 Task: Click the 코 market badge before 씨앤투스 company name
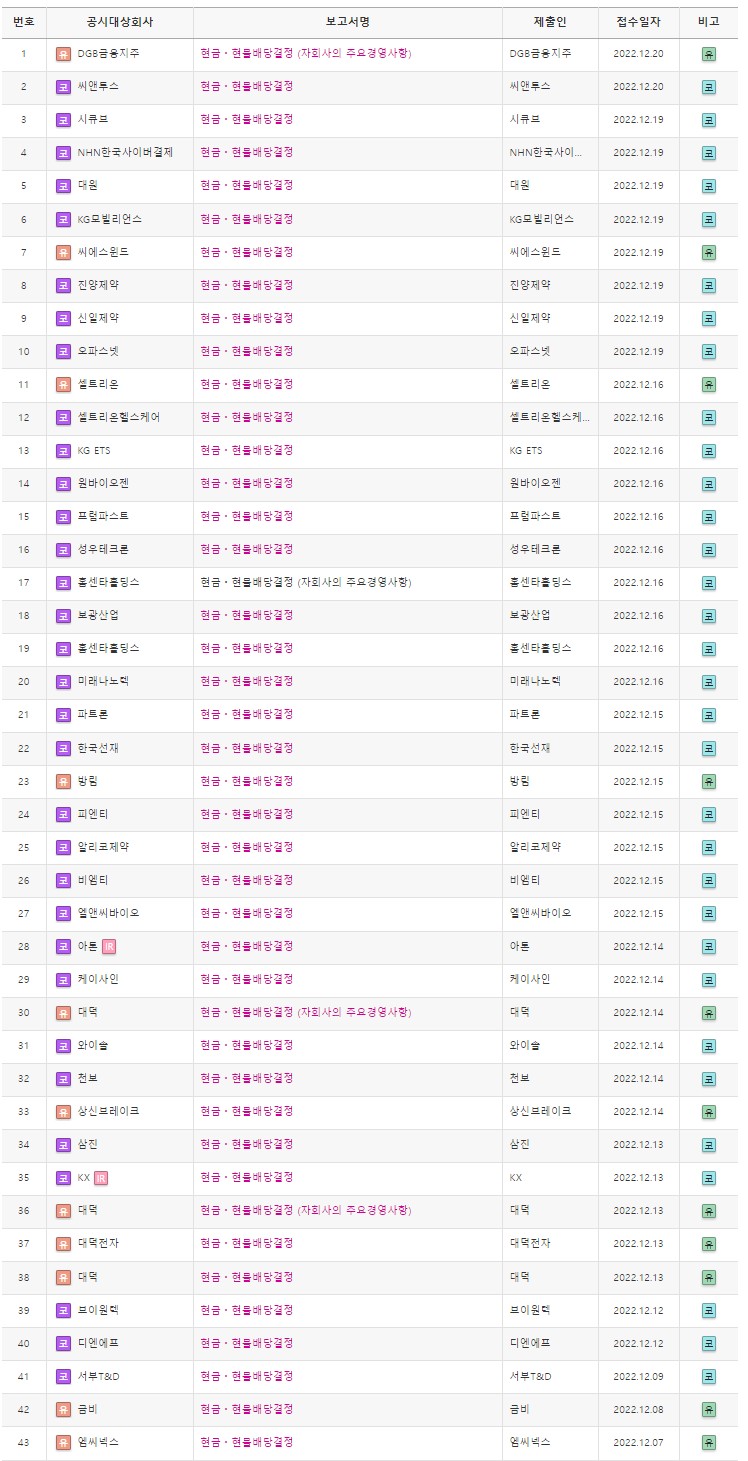pyautogui.click(x=63, y=86)
